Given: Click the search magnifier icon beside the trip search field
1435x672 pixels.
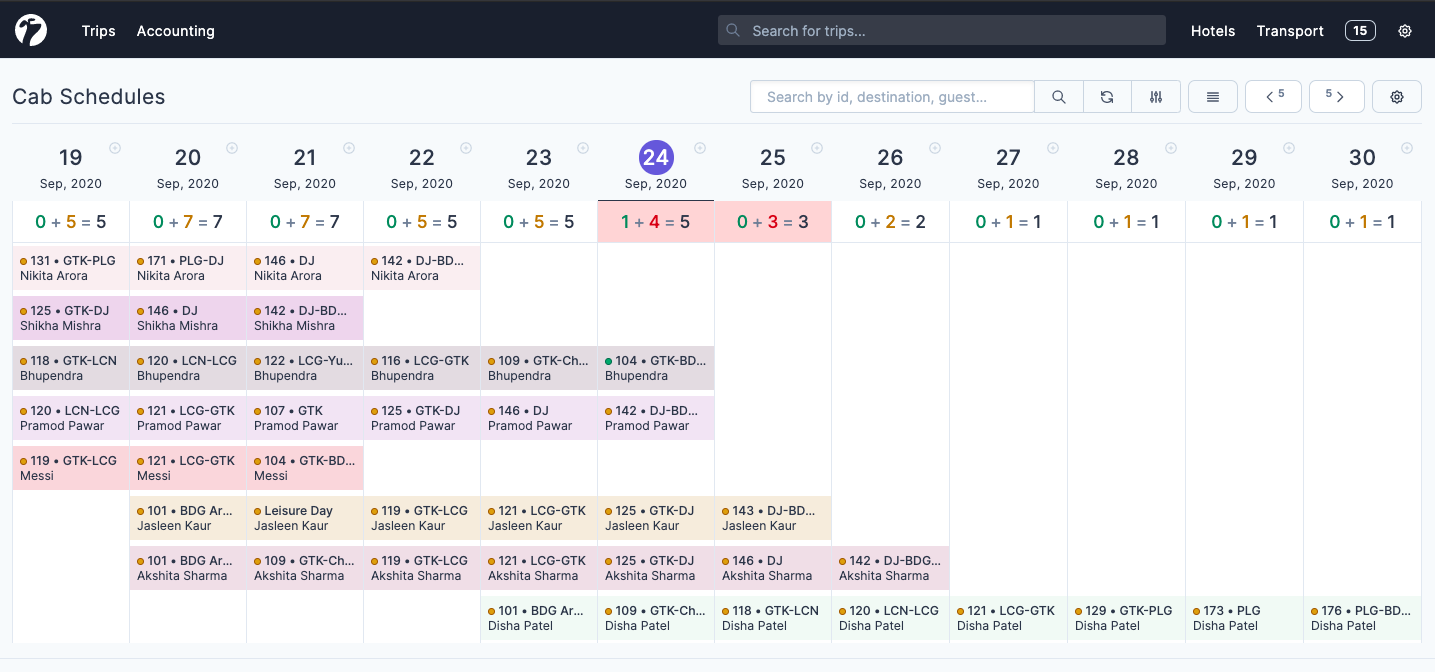Looking at the screenshot, I should (x=1059, y=96).
